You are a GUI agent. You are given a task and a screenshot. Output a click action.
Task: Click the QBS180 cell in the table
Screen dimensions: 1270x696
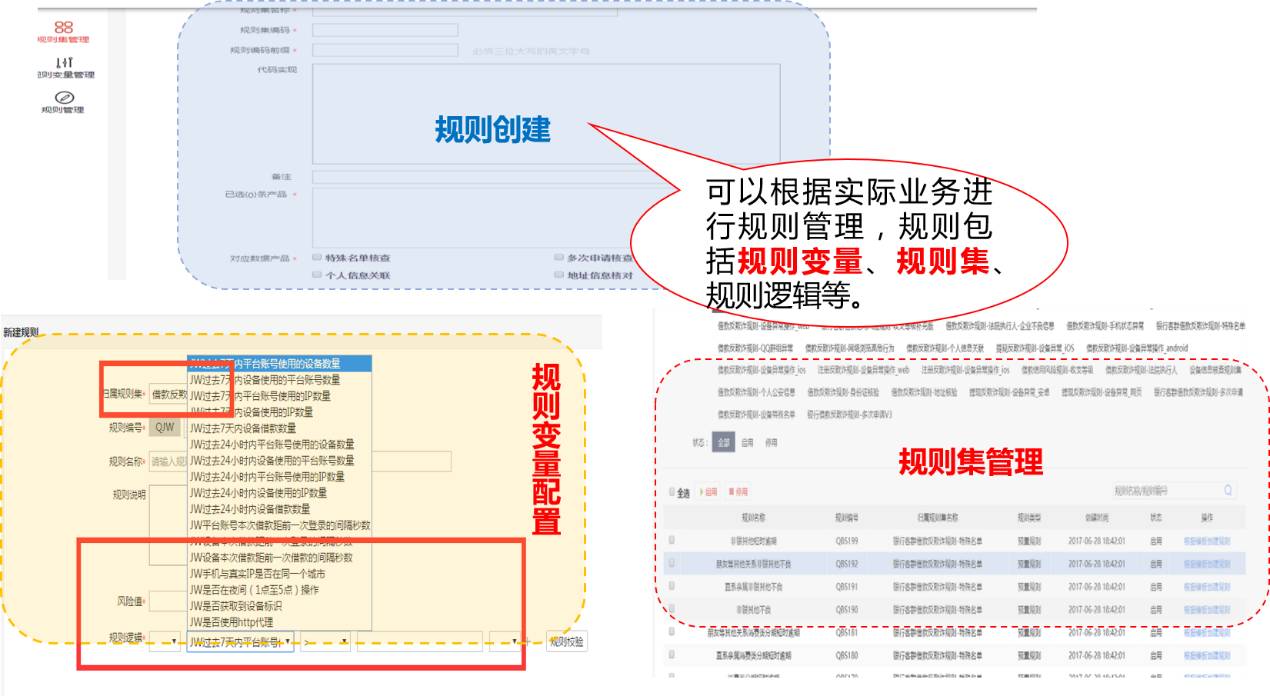tap(847, 656)
